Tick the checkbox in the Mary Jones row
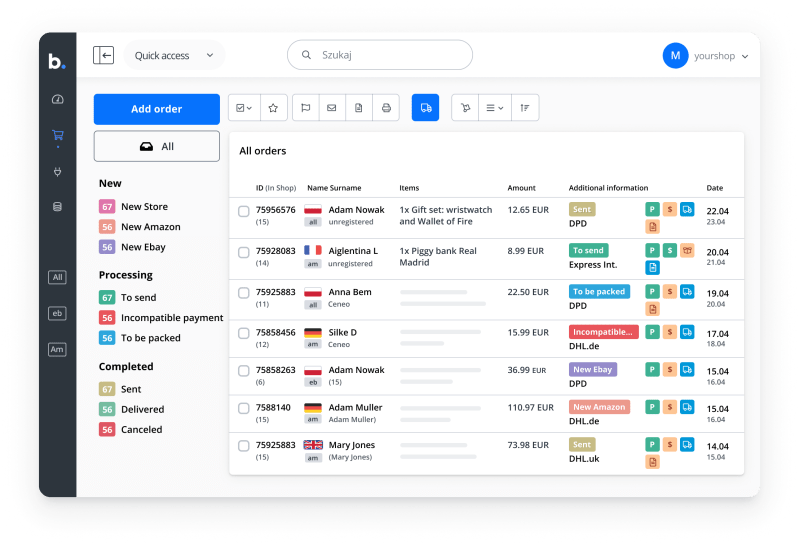Screen dimensions: 799x544 point(244,446)
